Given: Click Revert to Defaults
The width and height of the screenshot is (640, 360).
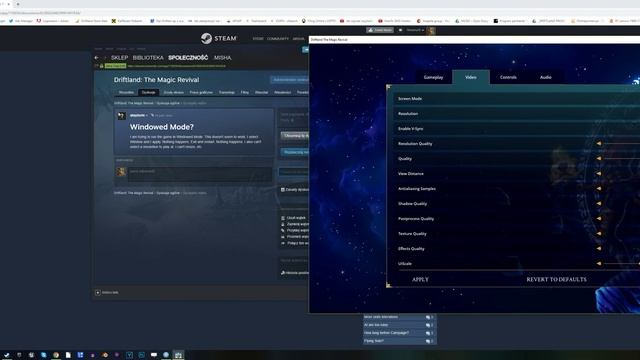Looking at the screenshot, I should pos(556,280).
